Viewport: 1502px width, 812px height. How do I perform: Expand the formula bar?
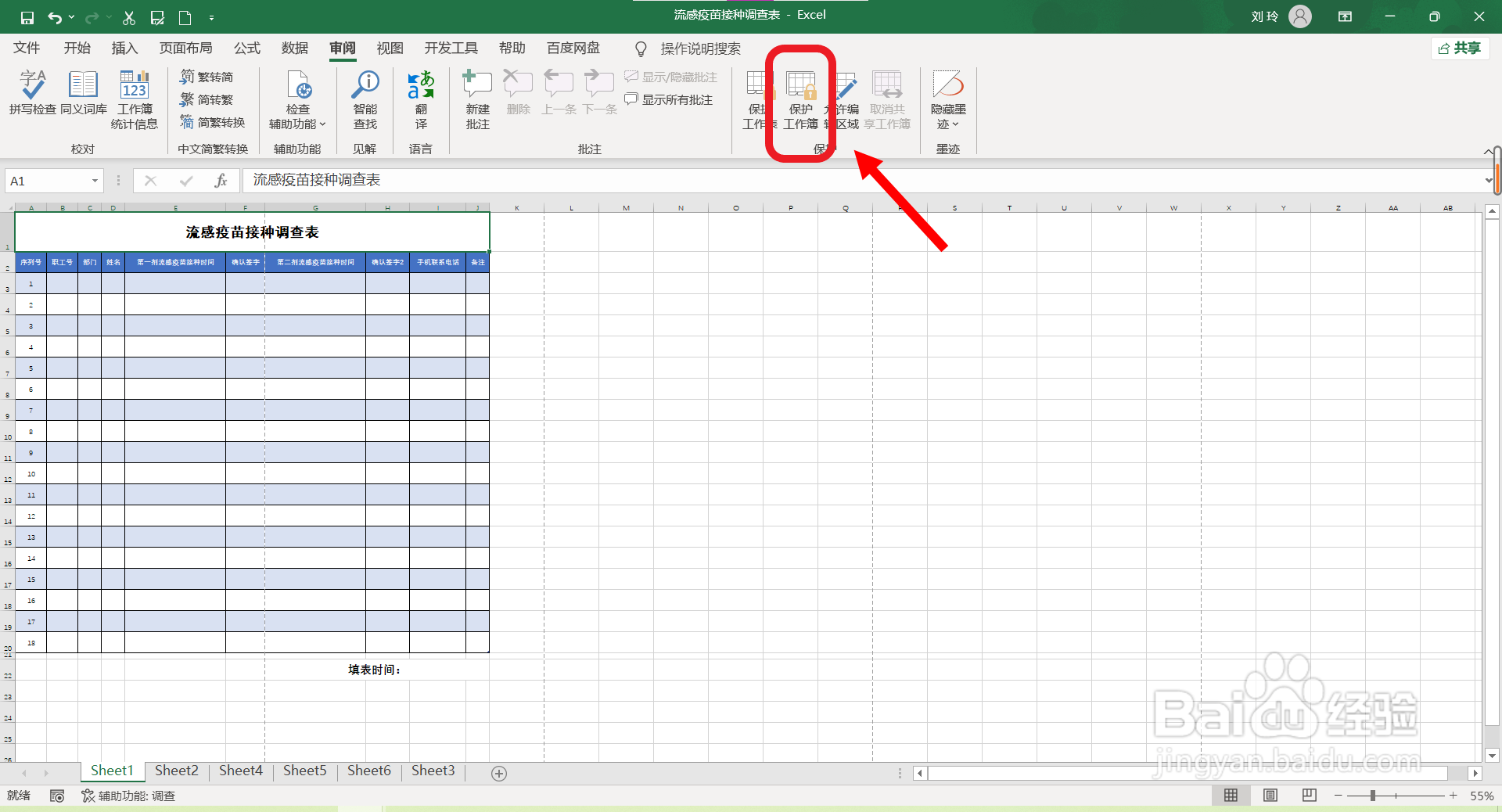(1488, 181)
